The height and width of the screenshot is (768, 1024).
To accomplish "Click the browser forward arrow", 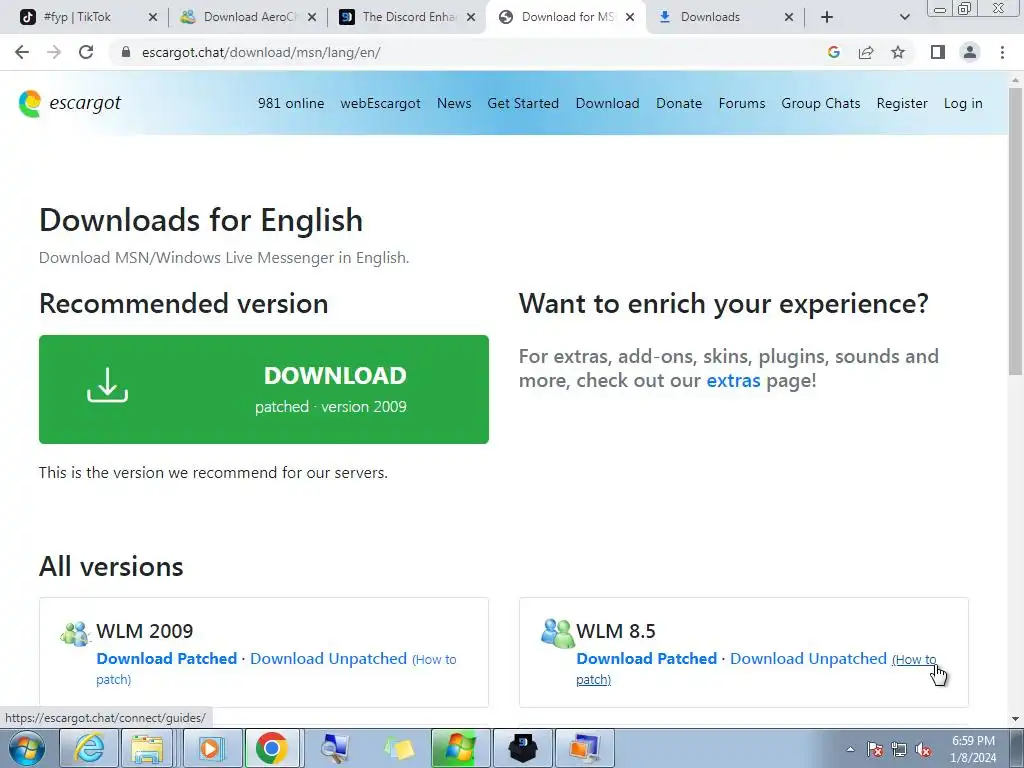I will tap(54, 52).
